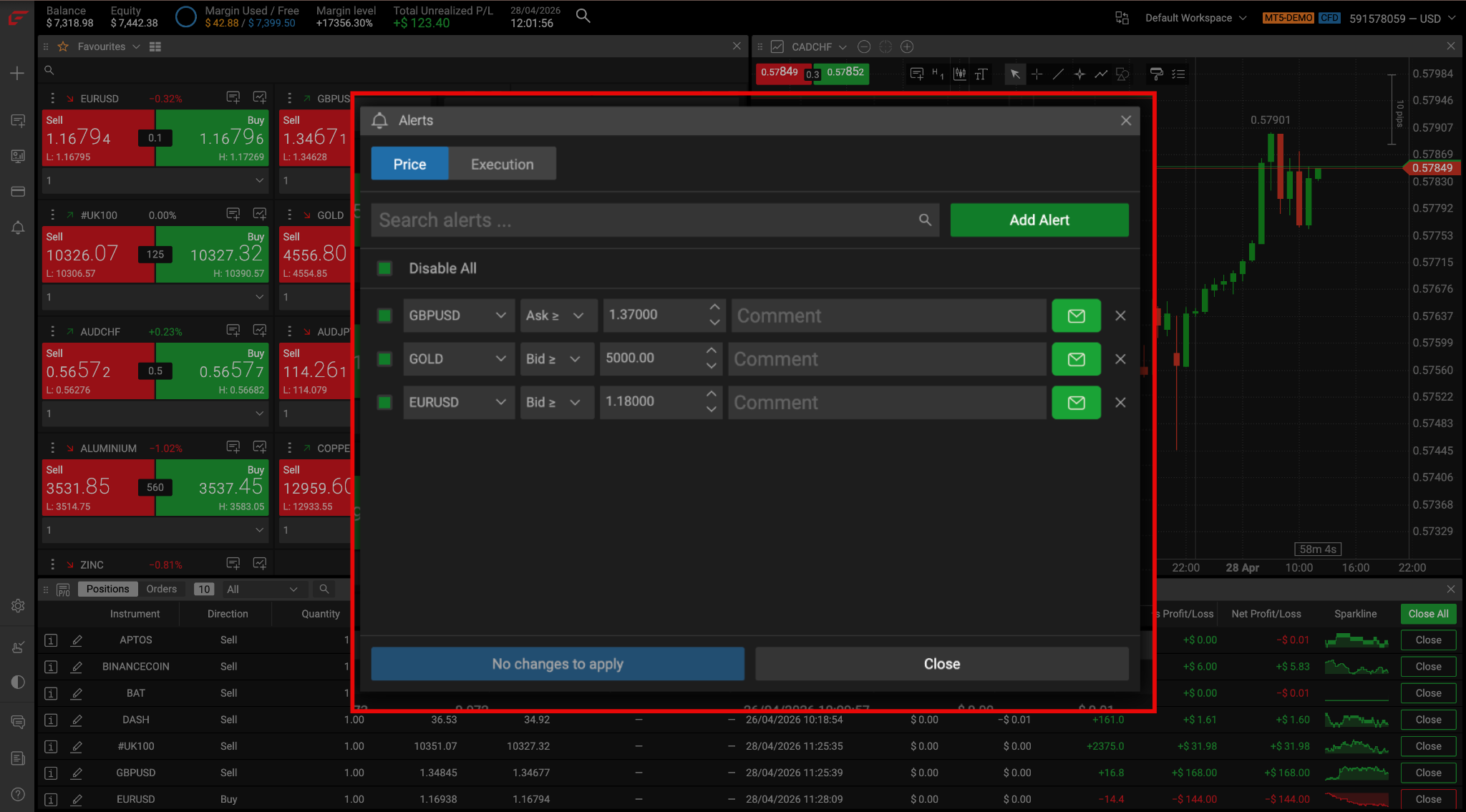The height and width of the screenshot is (812, 1466).
Task: Switch to the Execution alerts tab
Action: (502, 164)
